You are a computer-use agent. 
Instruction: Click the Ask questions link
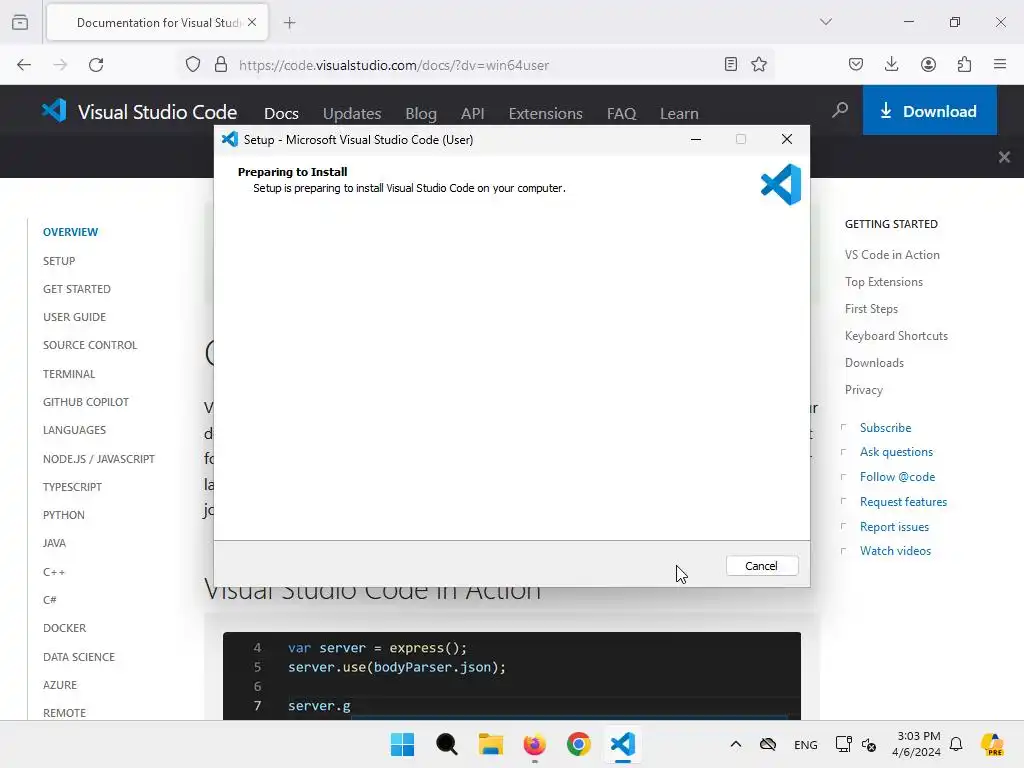coord(896,452)
